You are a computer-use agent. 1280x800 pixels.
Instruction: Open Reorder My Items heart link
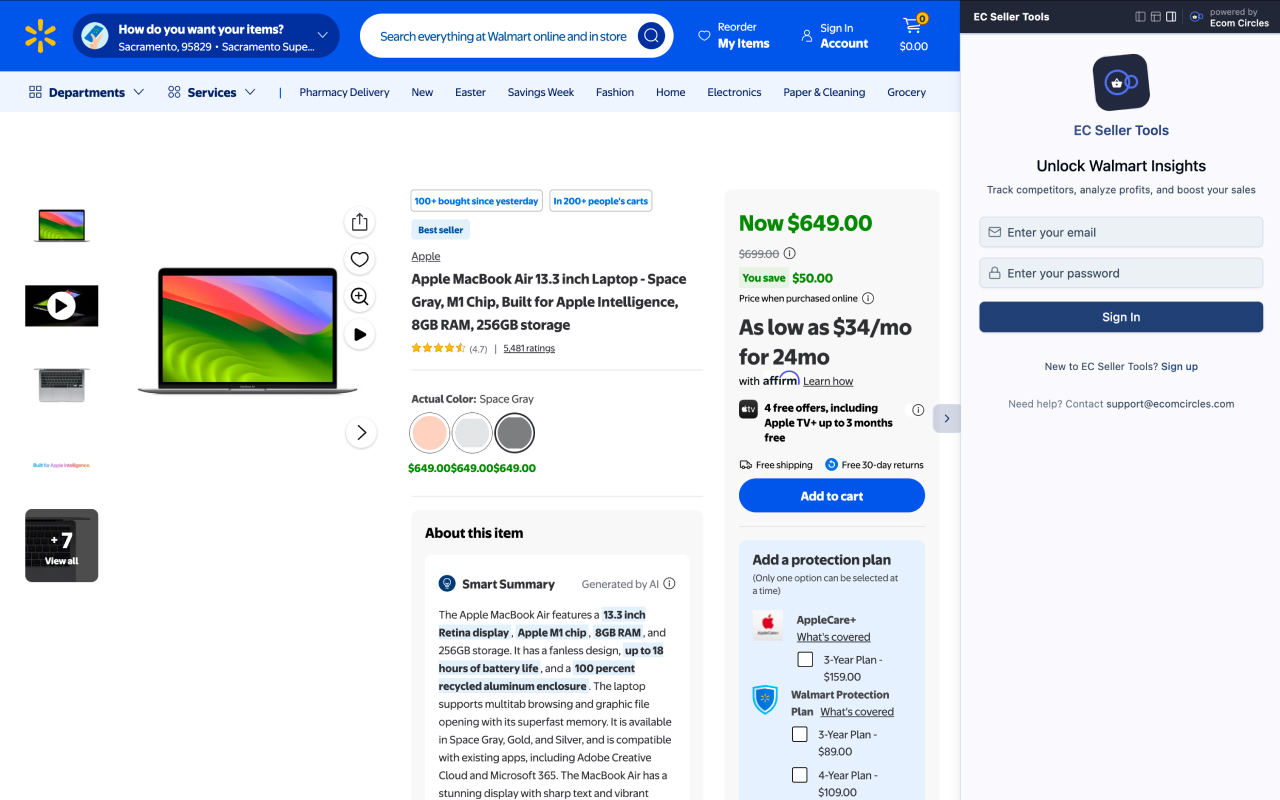(x=734, y=35)
